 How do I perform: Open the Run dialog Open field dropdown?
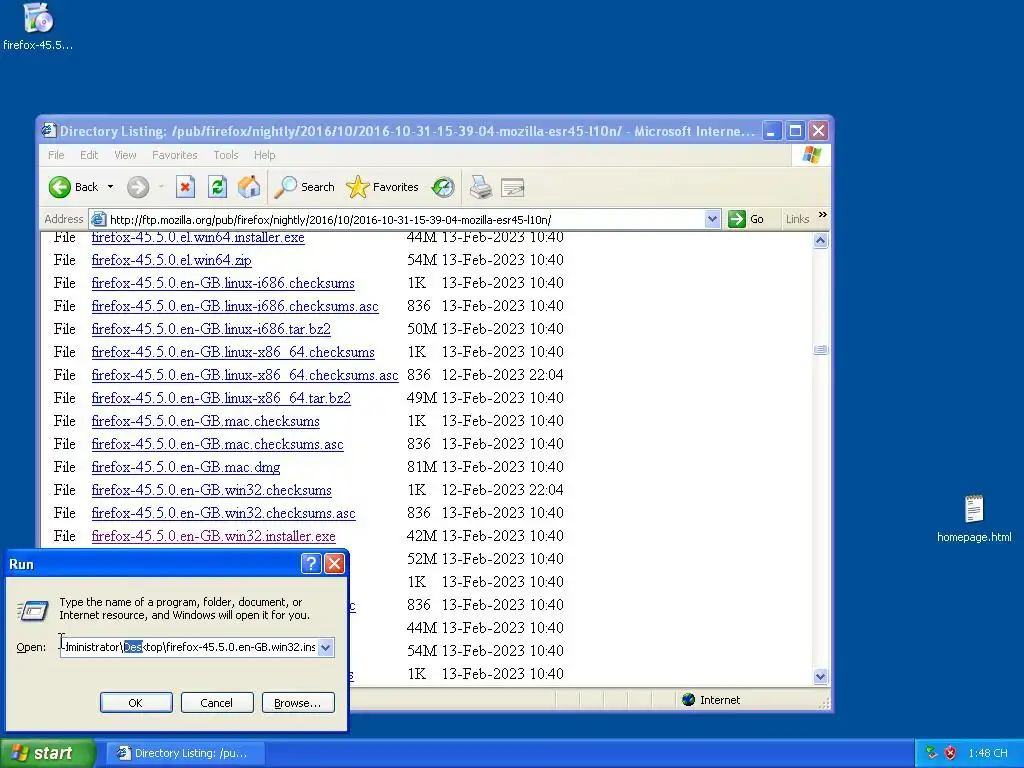(x=325, y=647)
